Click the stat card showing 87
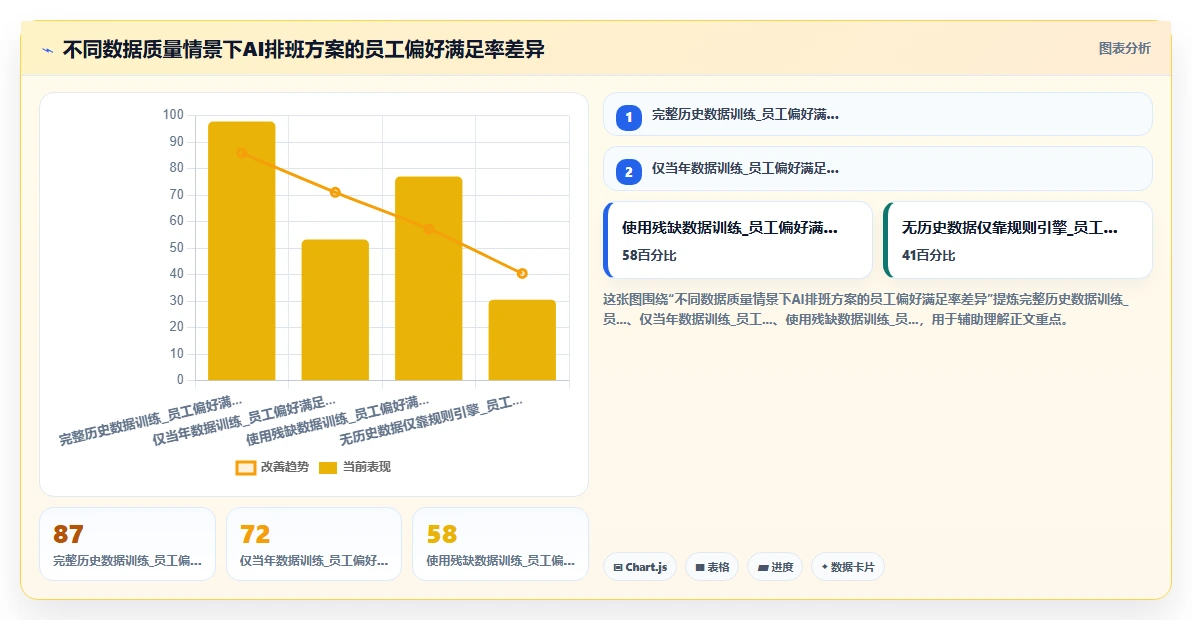The image size is (1192, 620). [x=128, y=544]
